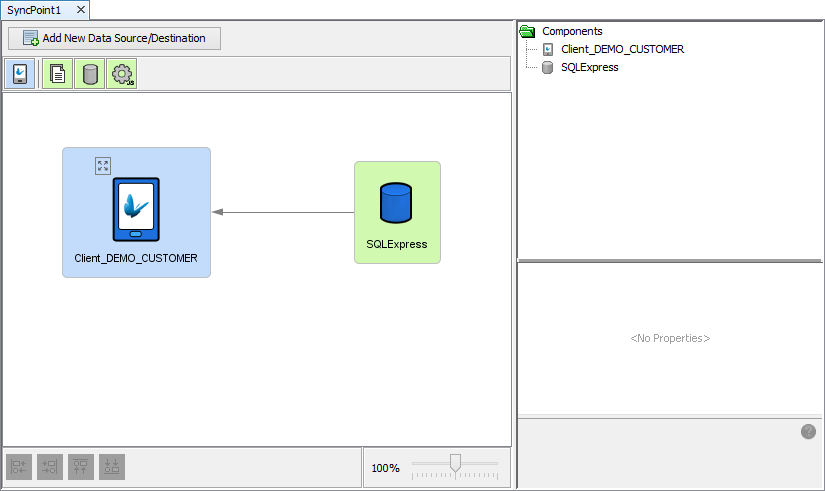Click Add New Data Source/Destination button
This screenshot has height=491, width=825.
coord(114,38)
